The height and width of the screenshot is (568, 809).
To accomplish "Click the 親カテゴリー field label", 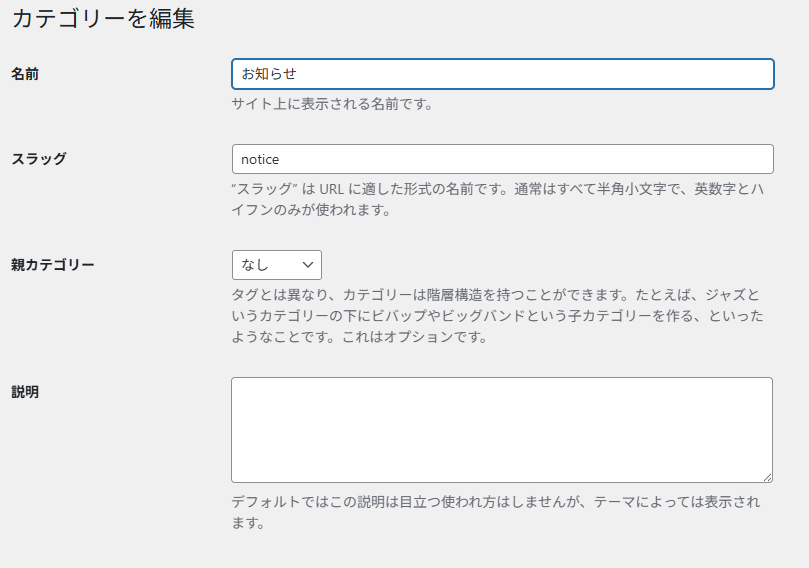I will point(53,265).
